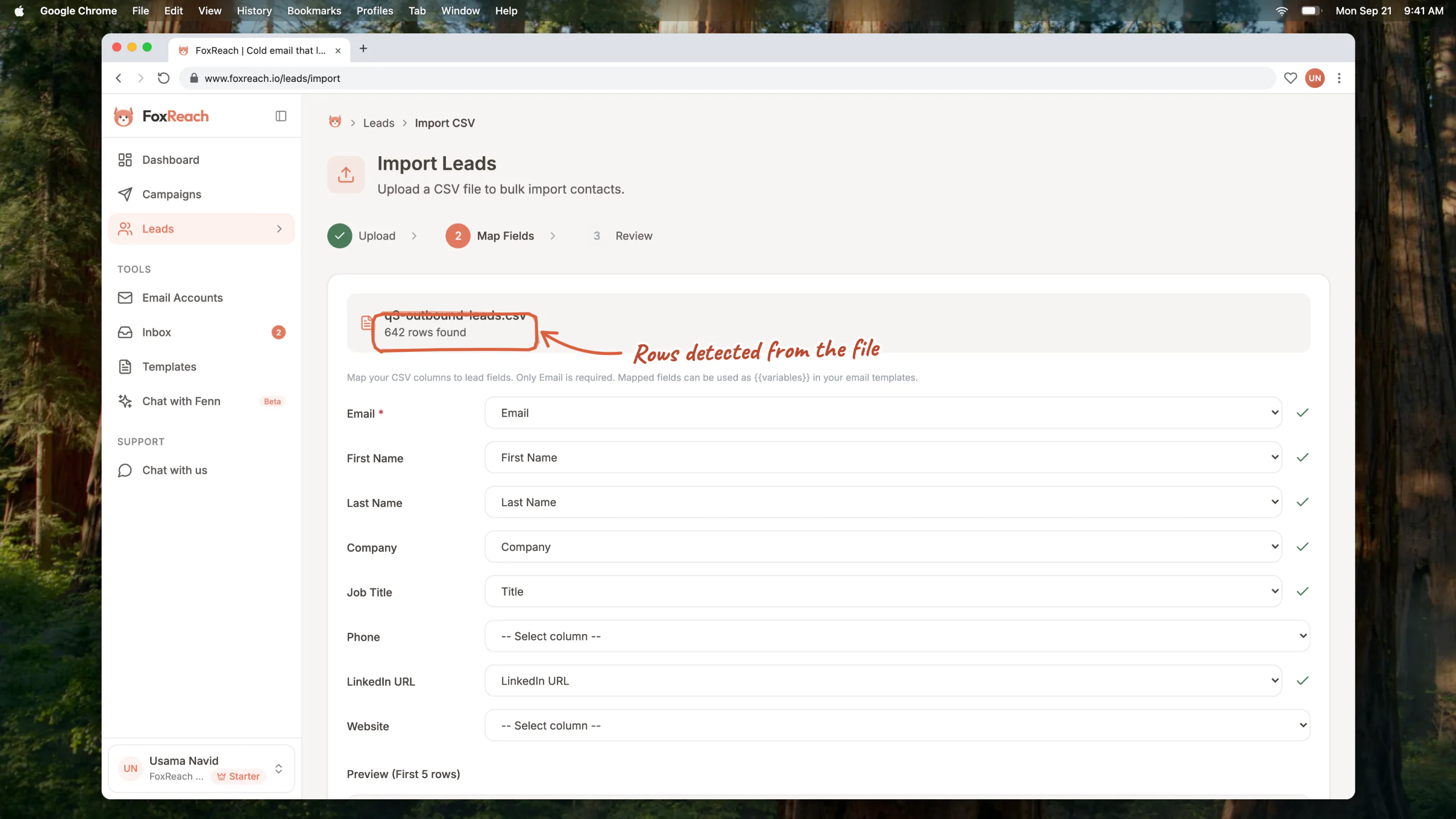This screenshot has width=1456, height=819.
Task: Go forward in browser history
Action: point(141,78)
